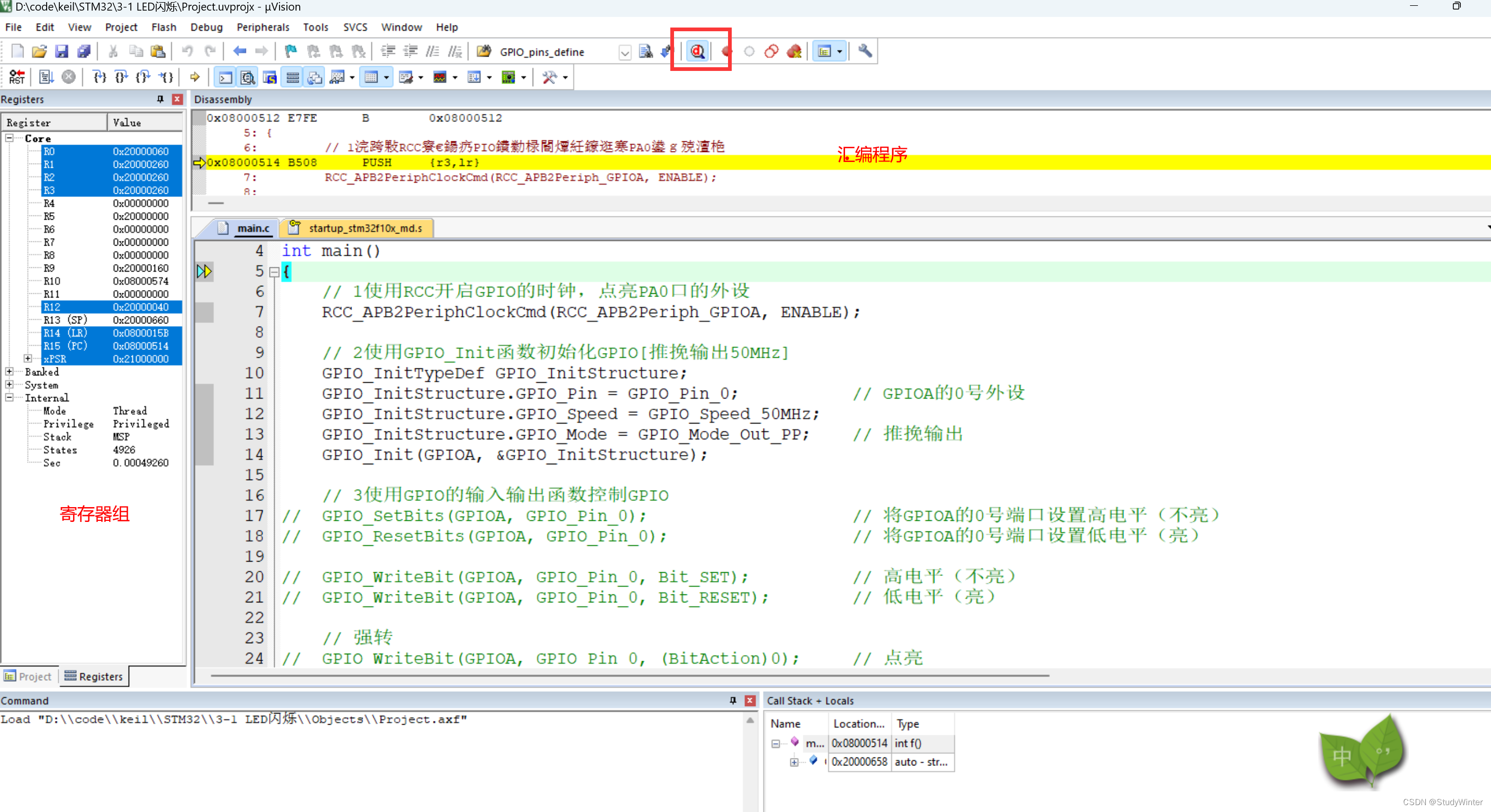Set a bookmark with the blue flag icon

[291, 51]
